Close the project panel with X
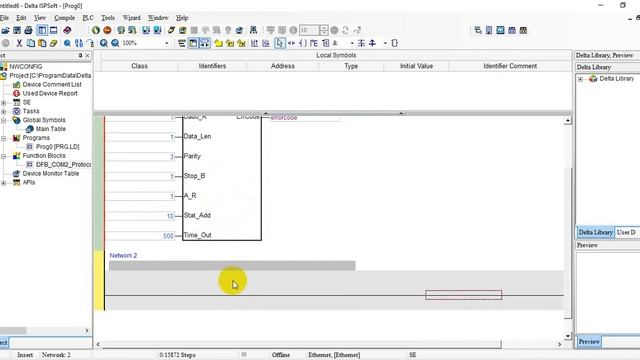 [x=87, y=56]
